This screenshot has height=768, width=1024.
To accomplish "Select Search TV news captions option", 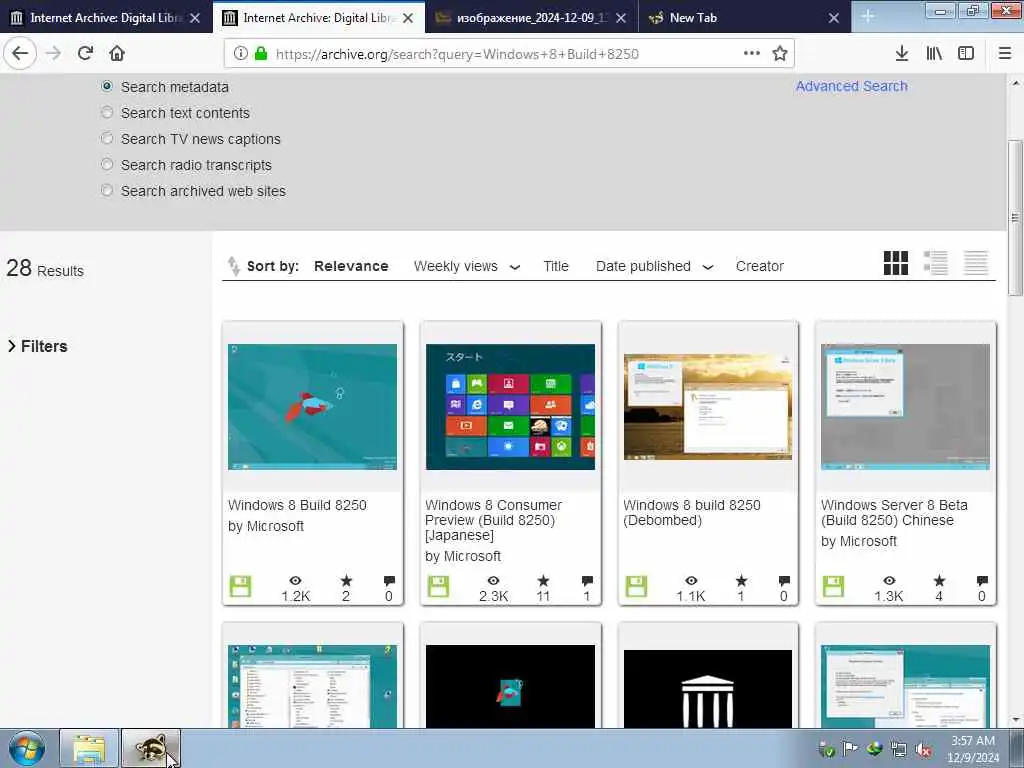I will pos(107,138).
